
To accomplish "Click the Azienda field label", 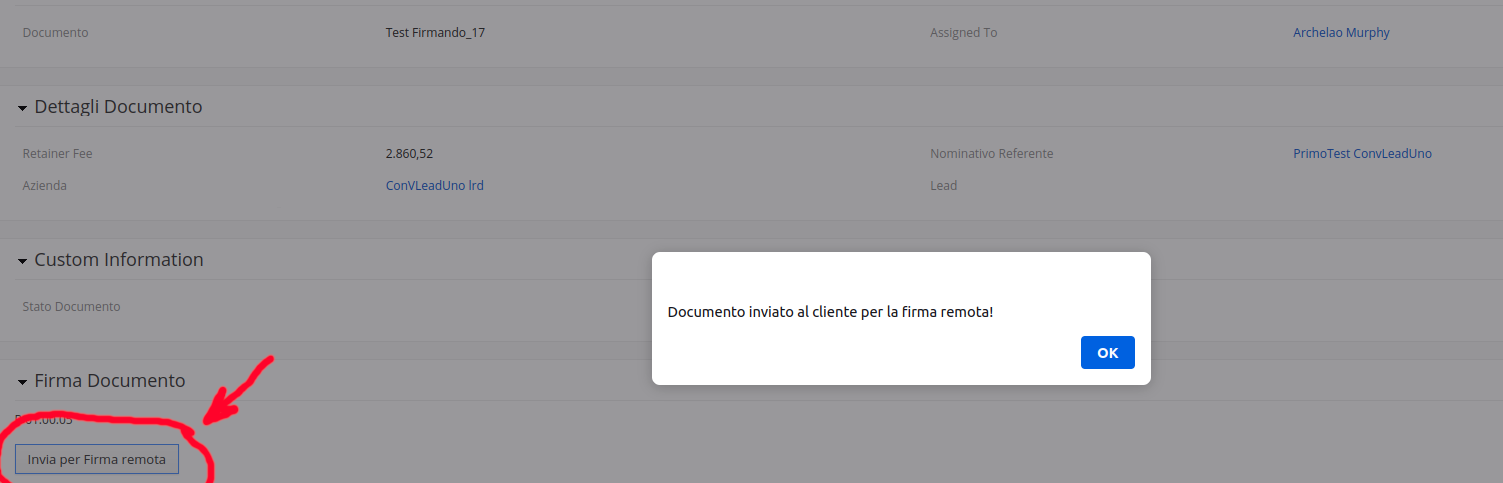I will pos(45,186).
